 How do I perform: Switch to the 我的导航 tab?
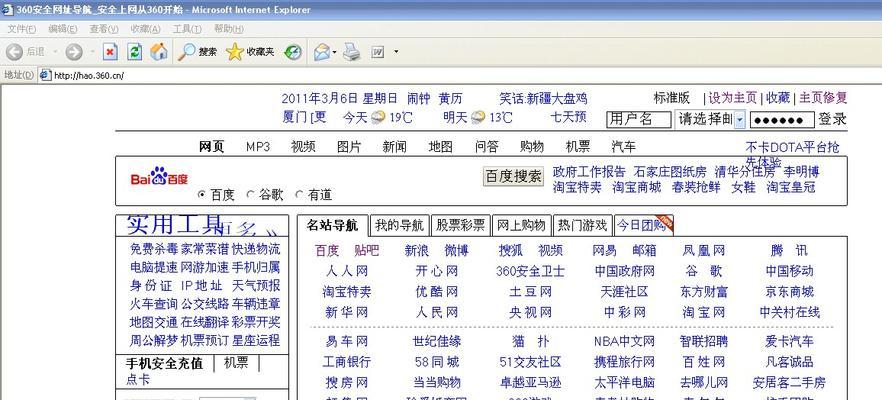(x=399, y=226)
